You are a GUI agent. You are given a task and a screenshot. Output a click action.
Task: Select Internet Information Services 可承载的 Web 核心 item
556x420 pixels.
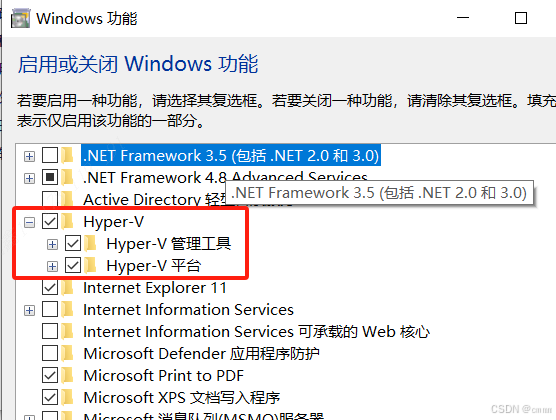pyautogui.click(x=256, y=332)
